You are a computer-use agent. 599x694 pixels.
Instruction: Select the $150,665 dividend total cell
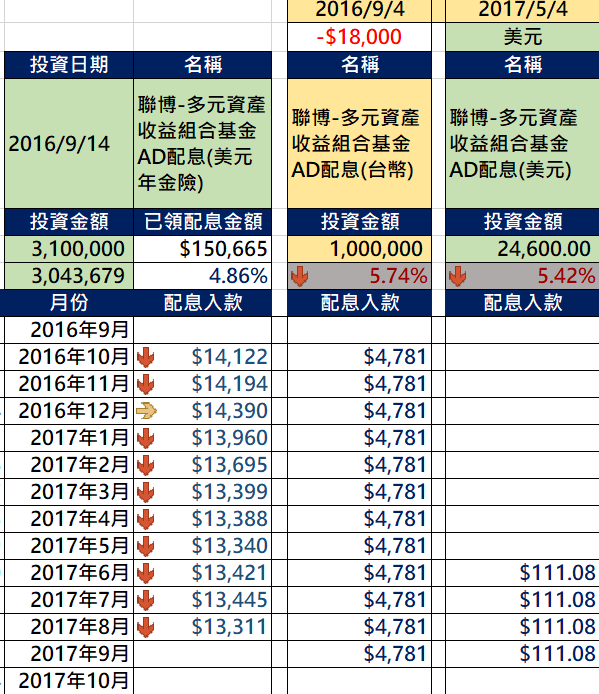[x=203, y=249]
